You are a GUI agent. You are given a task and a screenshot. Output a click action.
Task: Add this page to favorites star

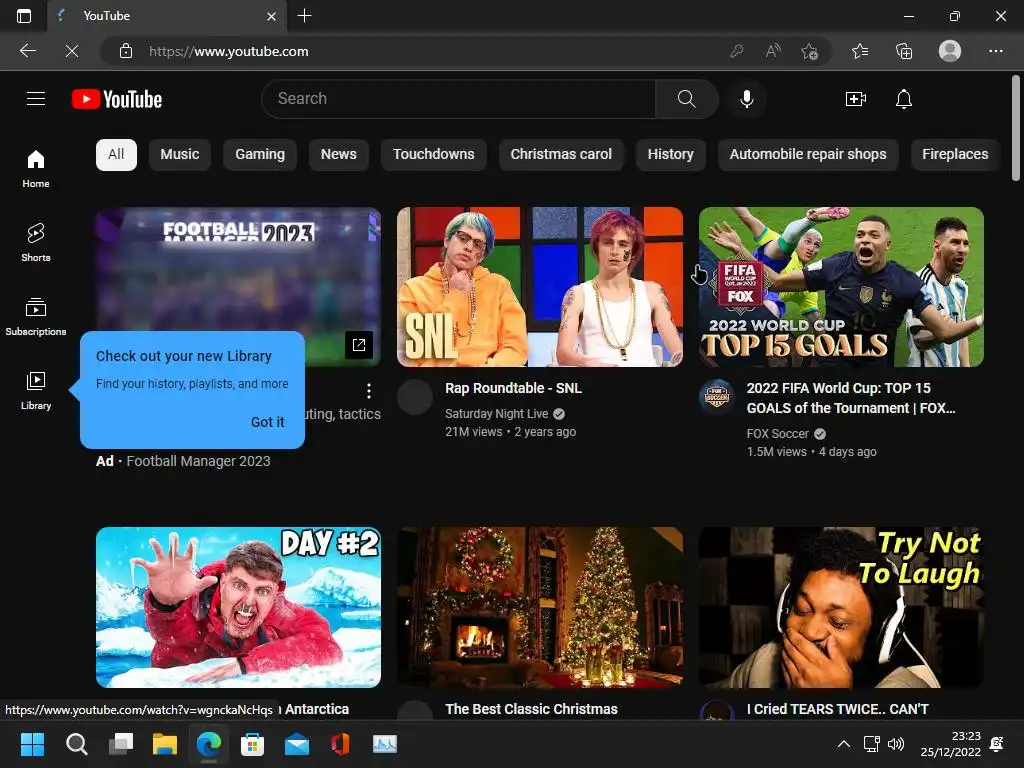(809, 51)
